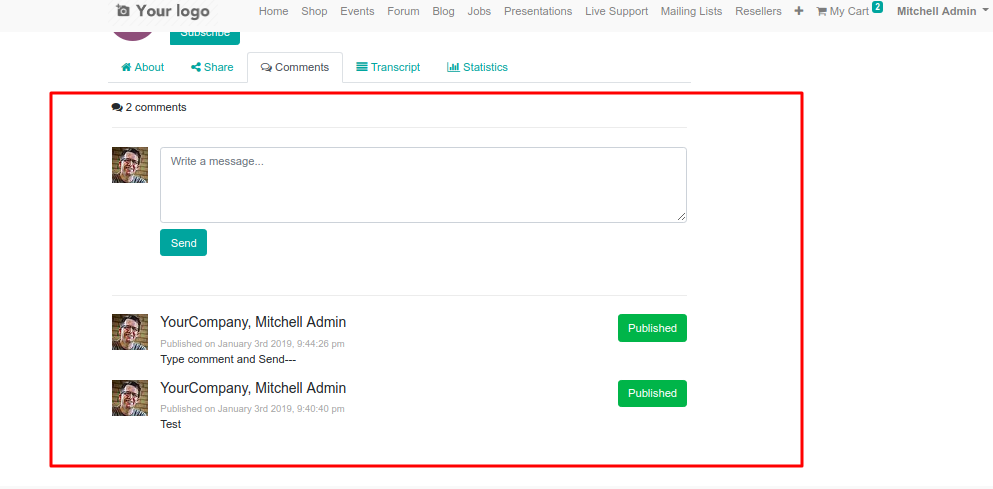This screenshot has width=993, height=489.
Task: Switch to the Share tab
Action: coord(212,67)
